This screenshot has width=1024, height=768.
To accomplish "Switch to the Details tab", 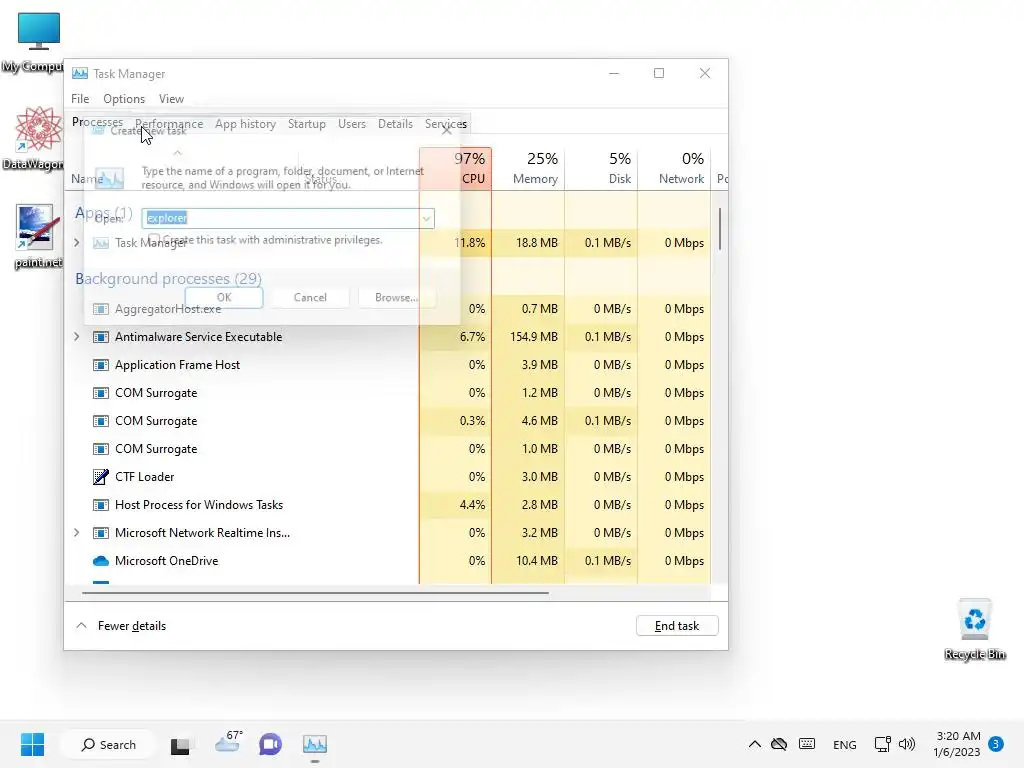I will [395, 123].
